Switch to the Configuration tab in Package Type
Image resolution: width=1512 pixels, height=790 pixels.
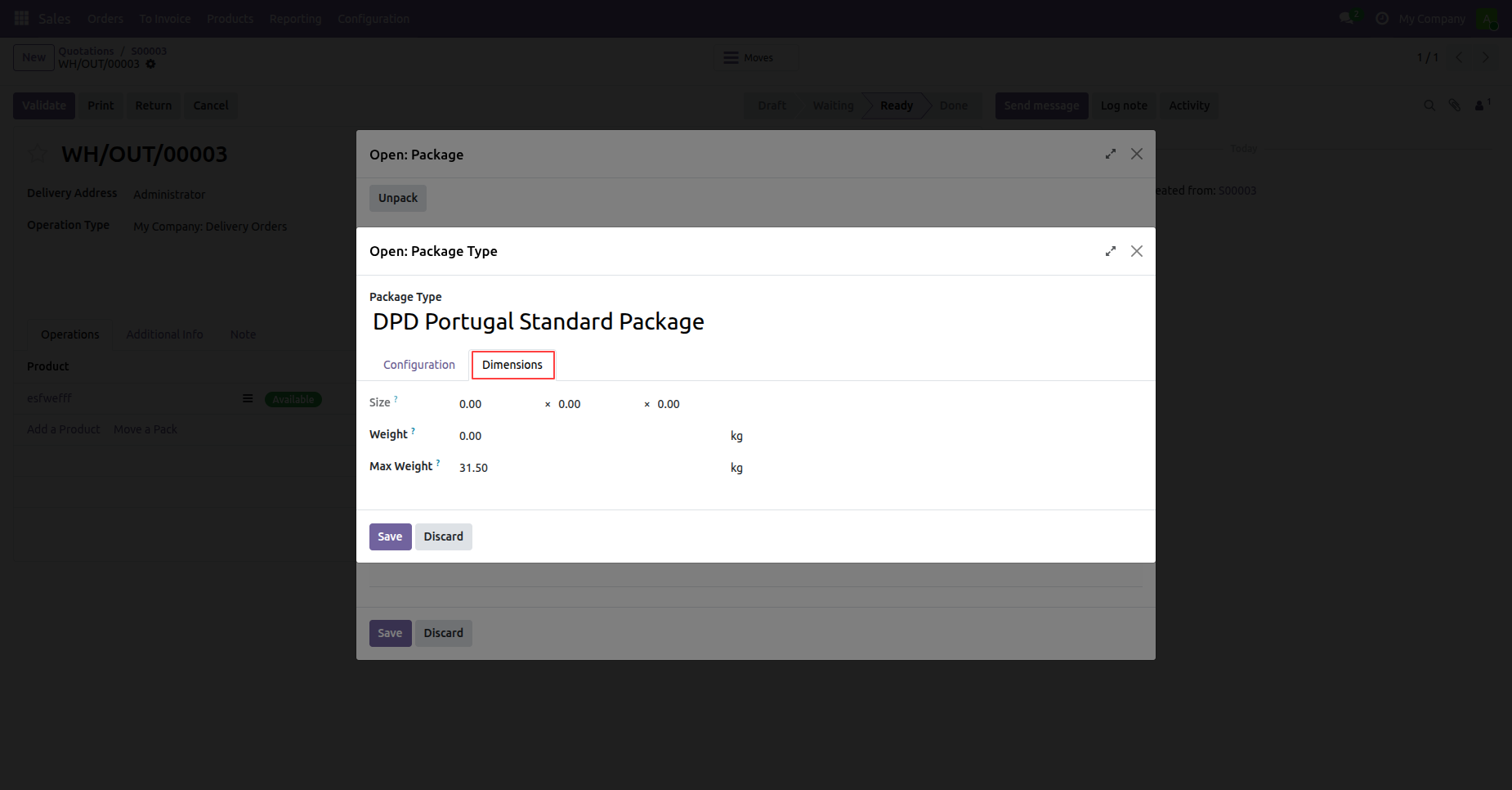click(419, 365)
